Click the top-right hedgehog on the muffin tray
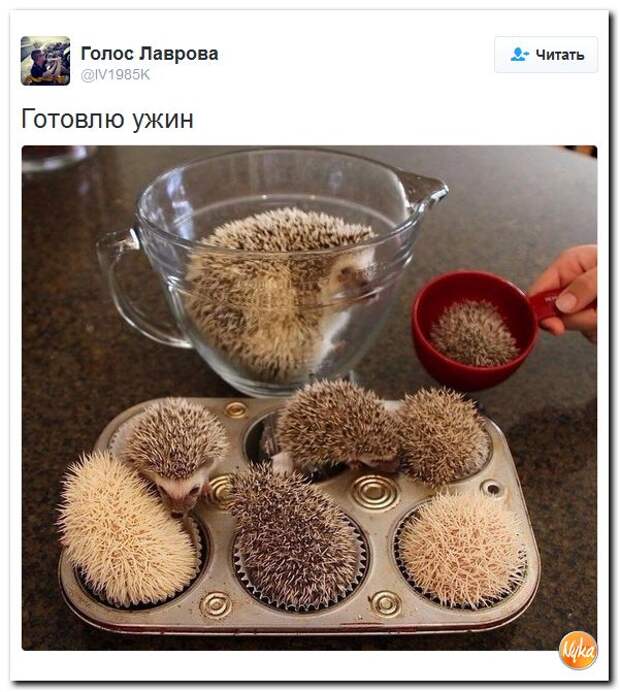 point(443,435)
